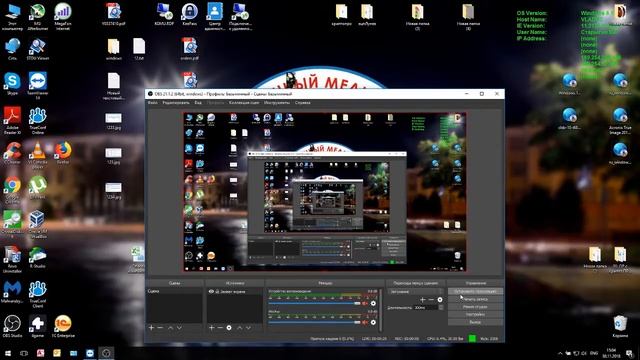Click the transition duration 300ms field
The image size is (640, 360).
point(426,307)
